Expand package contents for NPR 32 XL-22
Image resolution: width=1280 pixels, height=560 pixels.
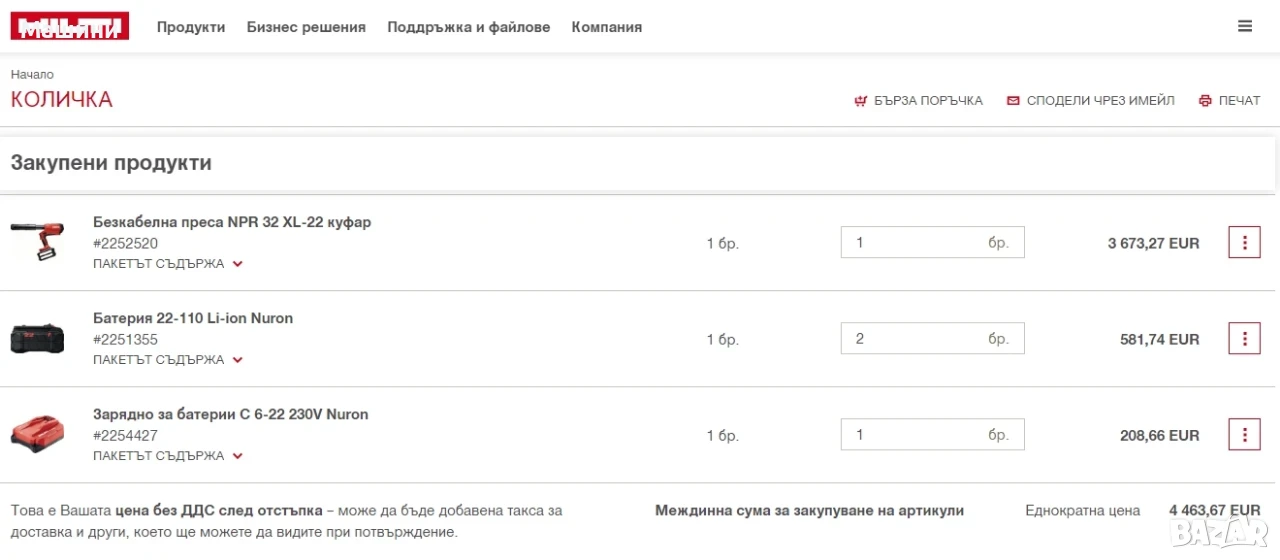pyautogui.click(x=168, y=264)
